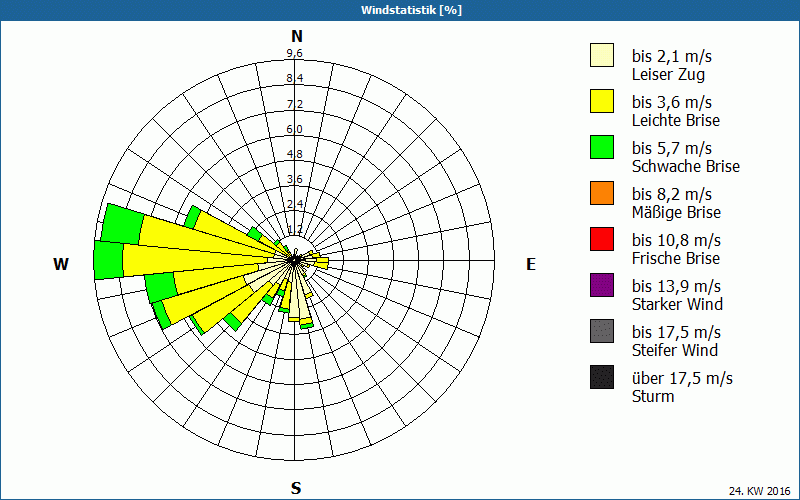Image resolution: width=800 pixels, height=500 pixels.
Task: Click the red 'bis 10,8 m/s' swatch
Action: pyautogui.click(x=602, y=239)
